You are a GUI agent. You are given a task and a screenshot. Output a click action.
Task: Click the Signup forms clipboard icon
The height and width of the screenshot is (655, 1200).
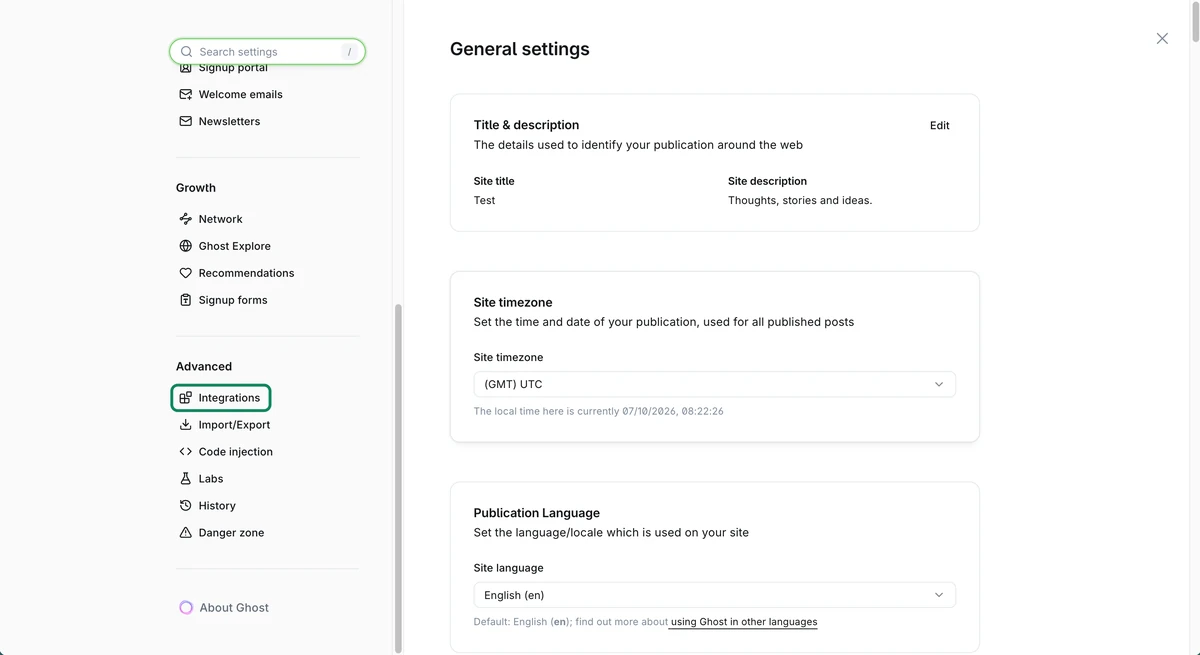185,300
